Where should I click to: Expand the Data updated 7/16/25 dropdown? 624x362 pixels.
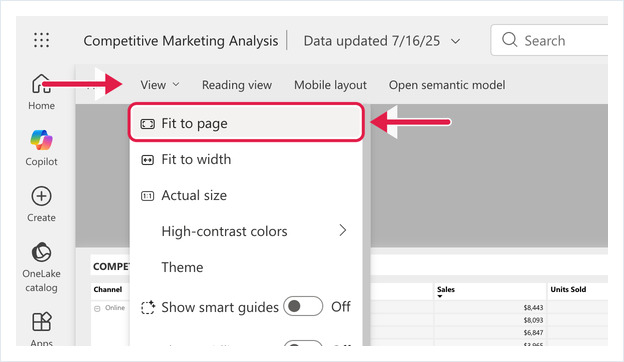pos(456,41)
